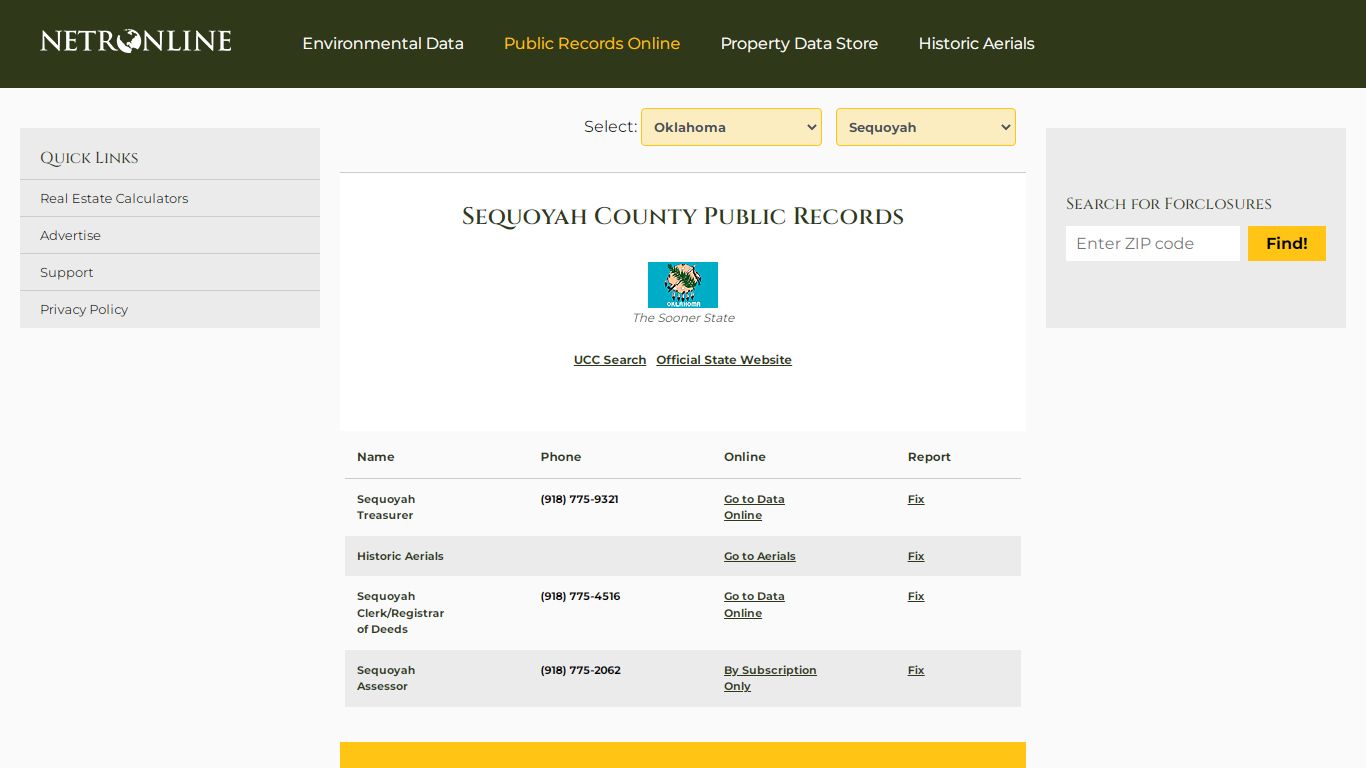Screen dimensions: 1366x768
Task: Open the UCC Search link
Action: click(x=610, y=360)
